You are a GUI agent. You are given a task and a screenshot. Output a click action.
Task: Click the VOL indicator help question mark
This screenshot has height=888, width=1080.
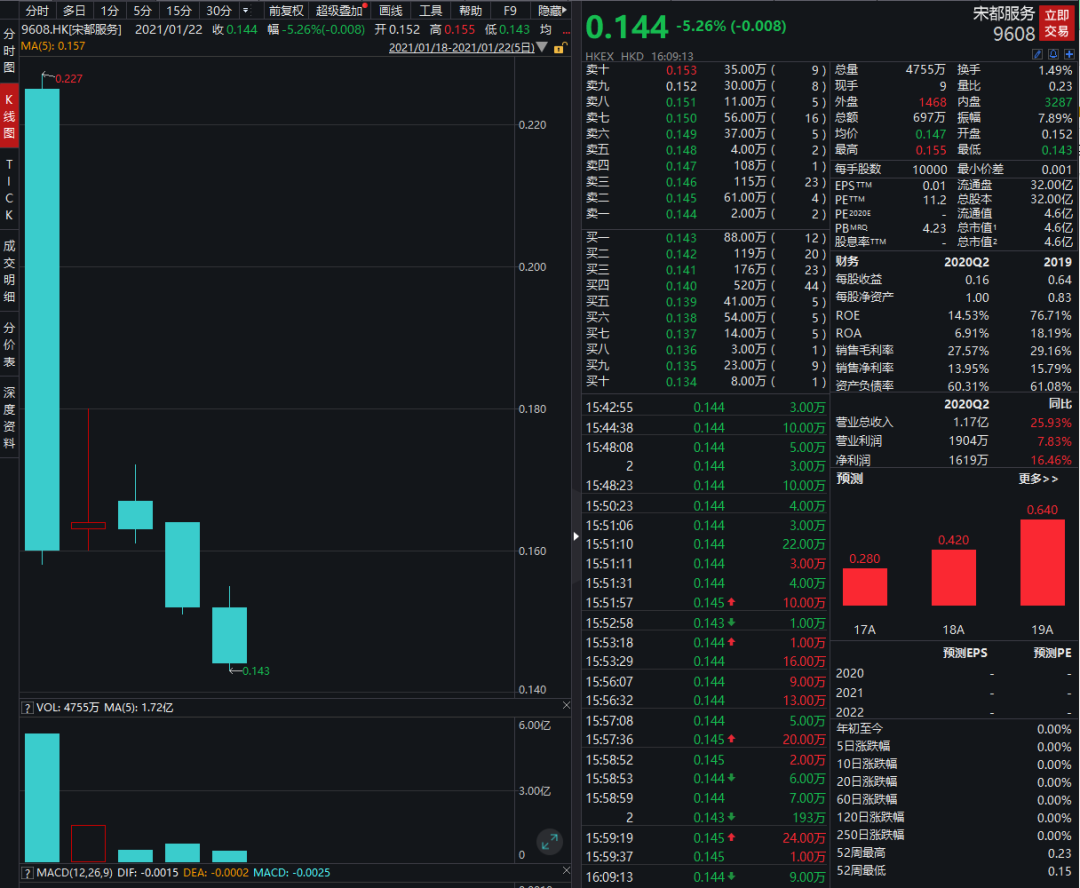(x=27, y=708)
